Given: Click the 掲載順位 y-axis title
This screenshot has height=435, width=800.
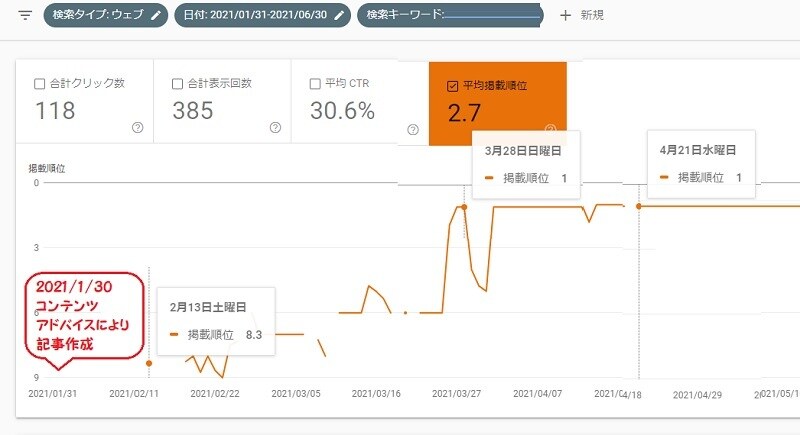Looking at the screenshot, I should click(46, 168).
